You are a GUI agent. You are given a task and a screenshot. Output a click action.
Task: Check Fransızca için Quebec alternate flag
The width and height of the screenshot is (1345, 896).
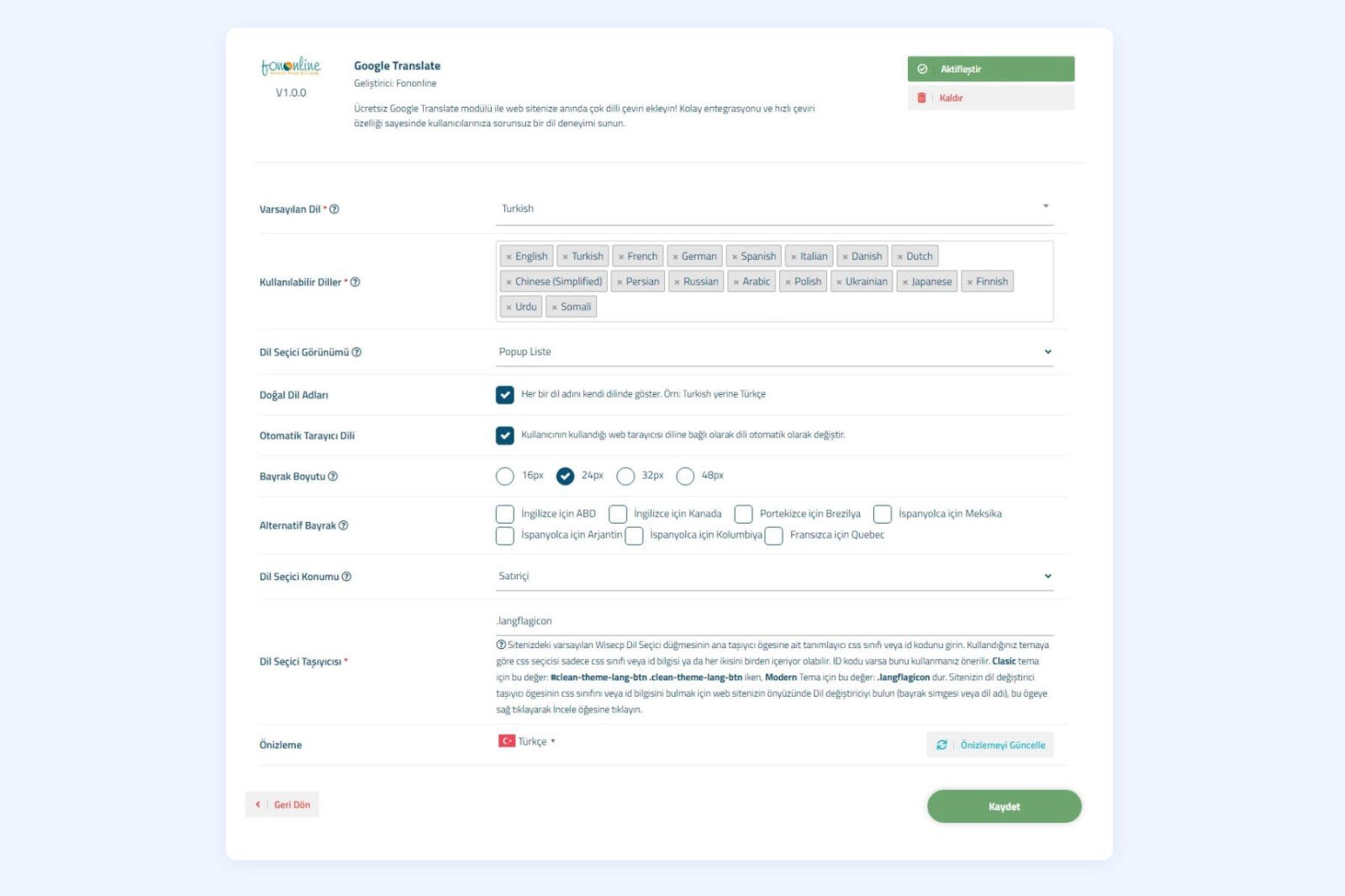click(774, 535)
